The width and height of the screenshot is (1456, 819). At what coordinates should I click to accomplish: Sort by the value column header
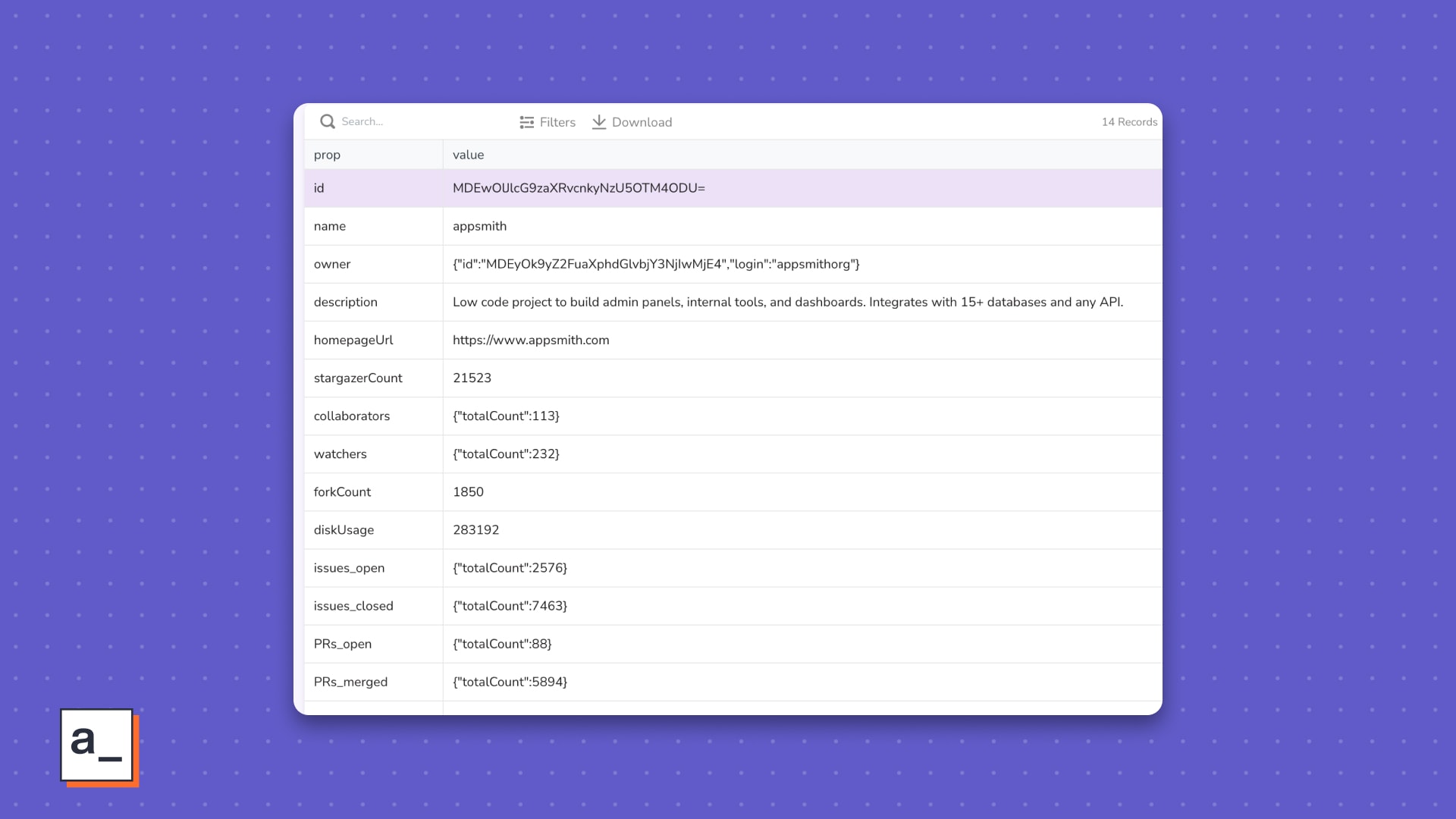[468, 155]
